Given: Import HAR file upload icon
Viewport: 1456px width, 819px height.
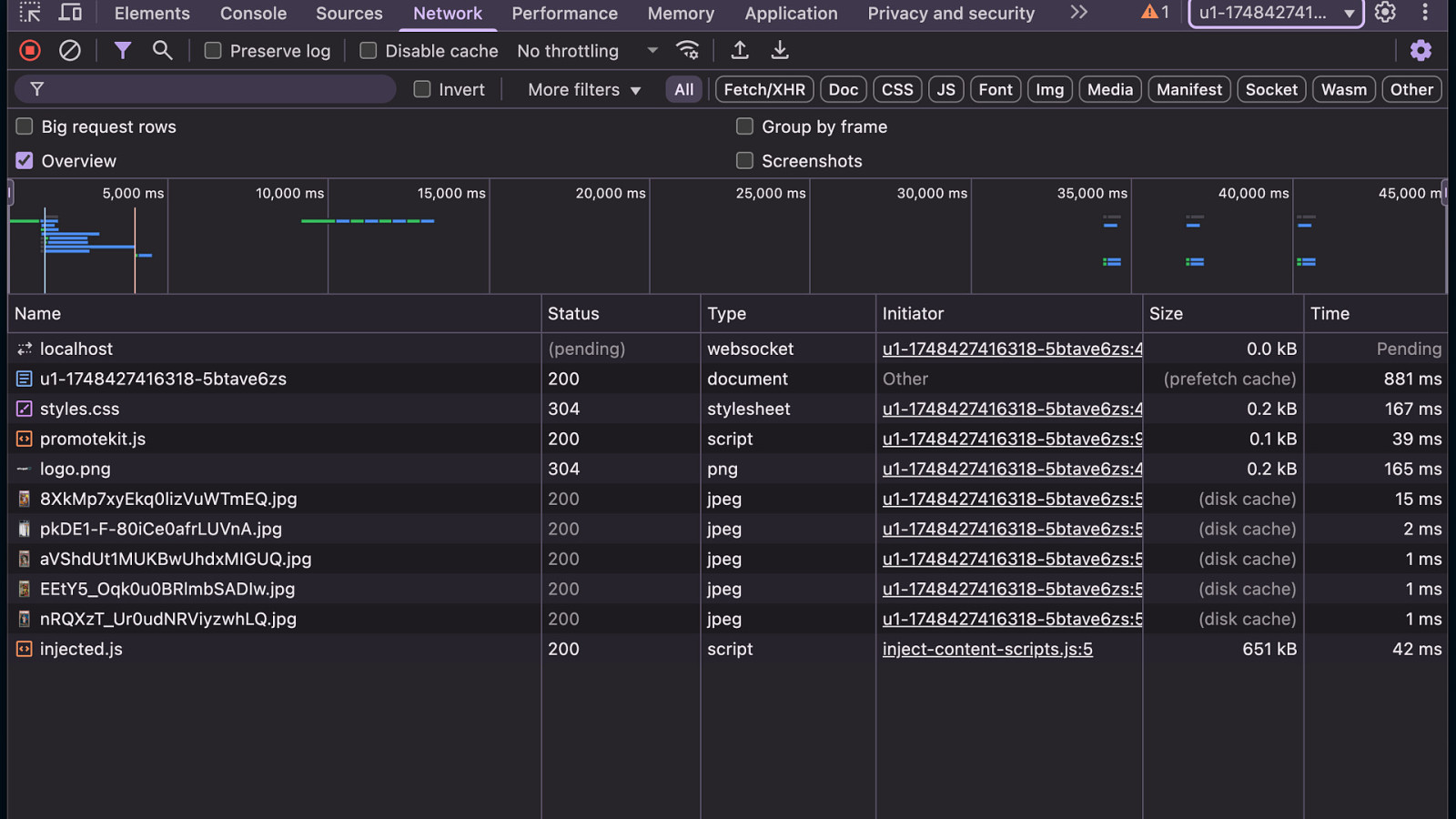Looking at the screenshot, I should coord(740,51).
